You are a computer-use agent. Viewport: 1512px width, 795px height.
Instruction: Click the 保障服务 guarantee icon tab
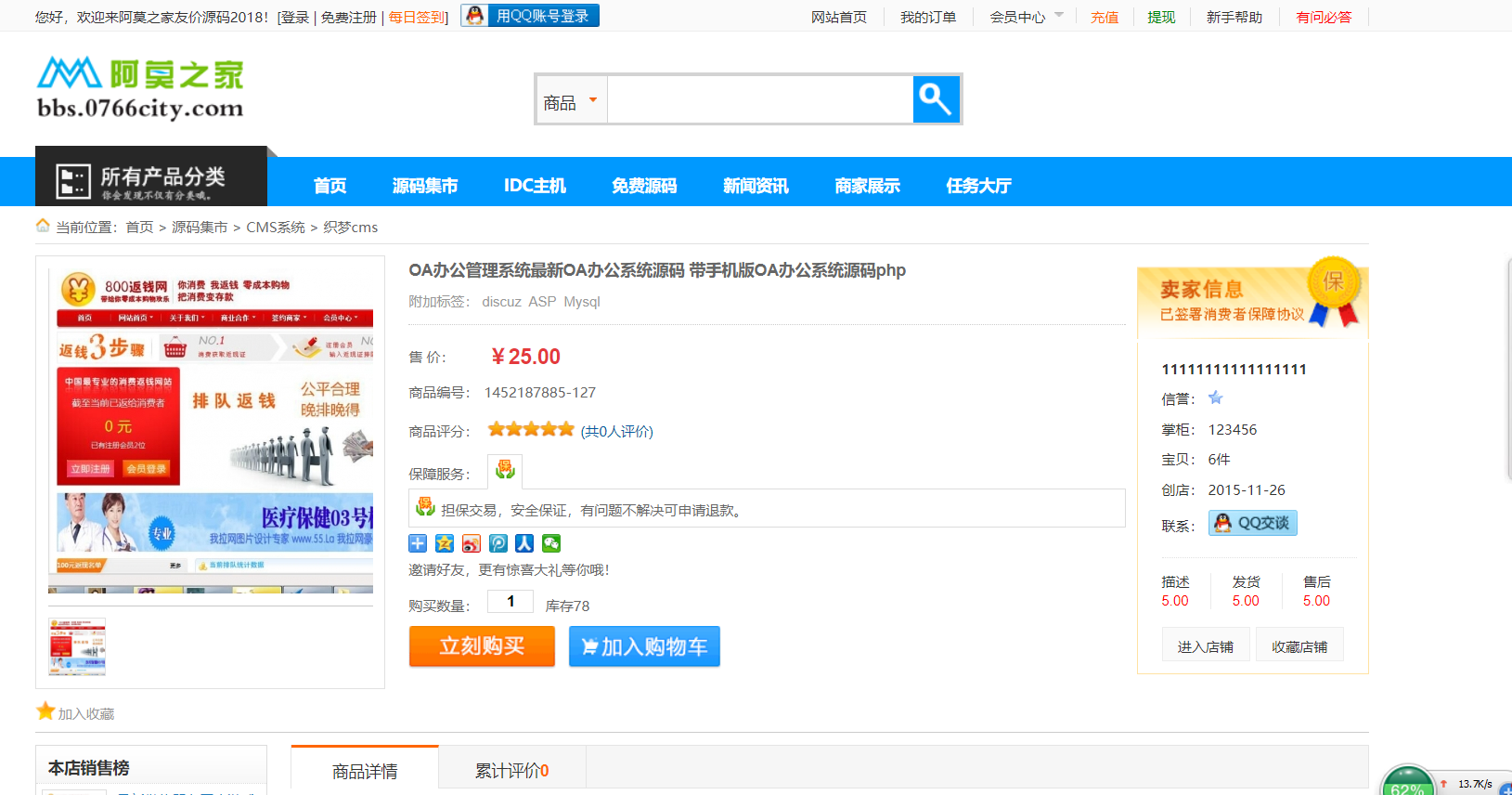[x=505, y=471]
